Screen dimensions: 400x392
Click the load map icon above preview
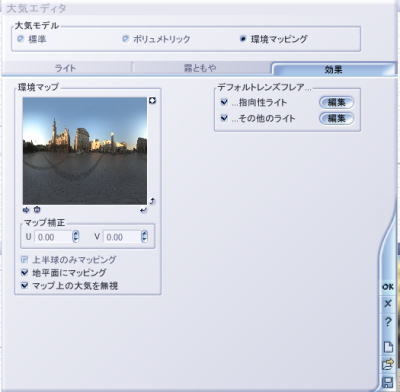pyautogui.click(x=152, y=100)
